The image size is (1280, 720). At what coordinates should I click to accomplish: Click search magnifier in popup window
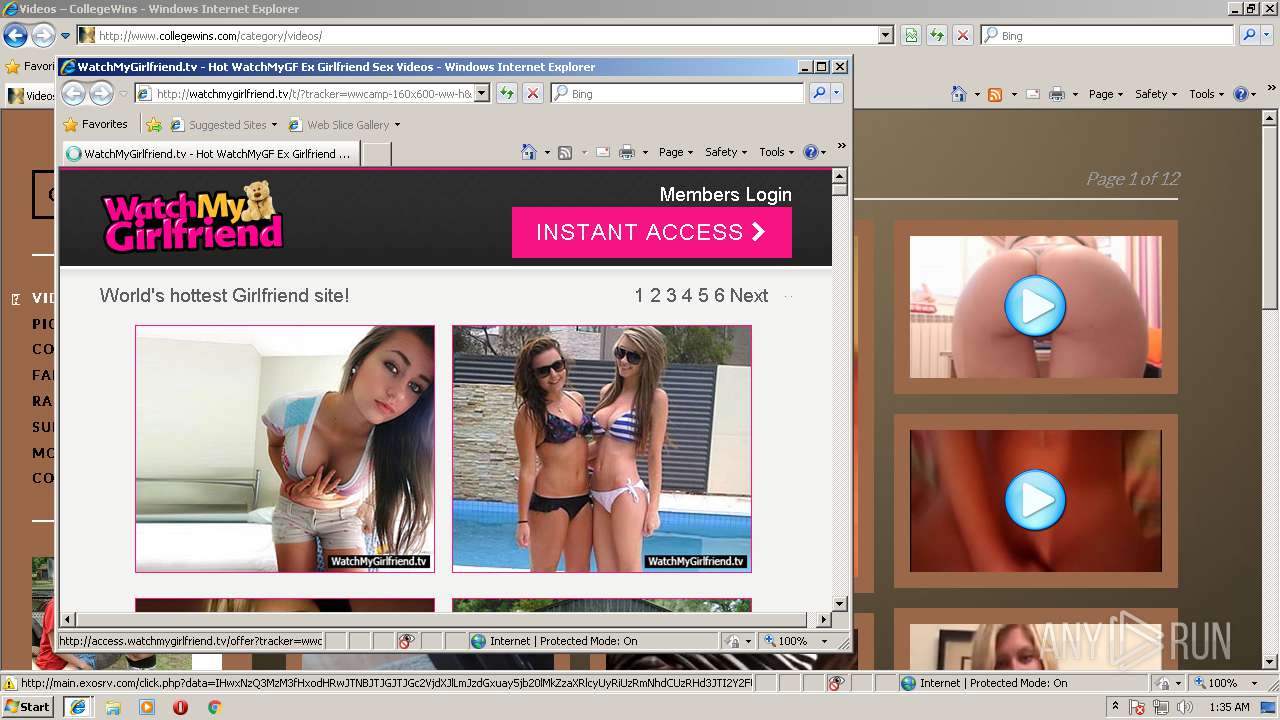pyautogui.click(x=819, y=93)
